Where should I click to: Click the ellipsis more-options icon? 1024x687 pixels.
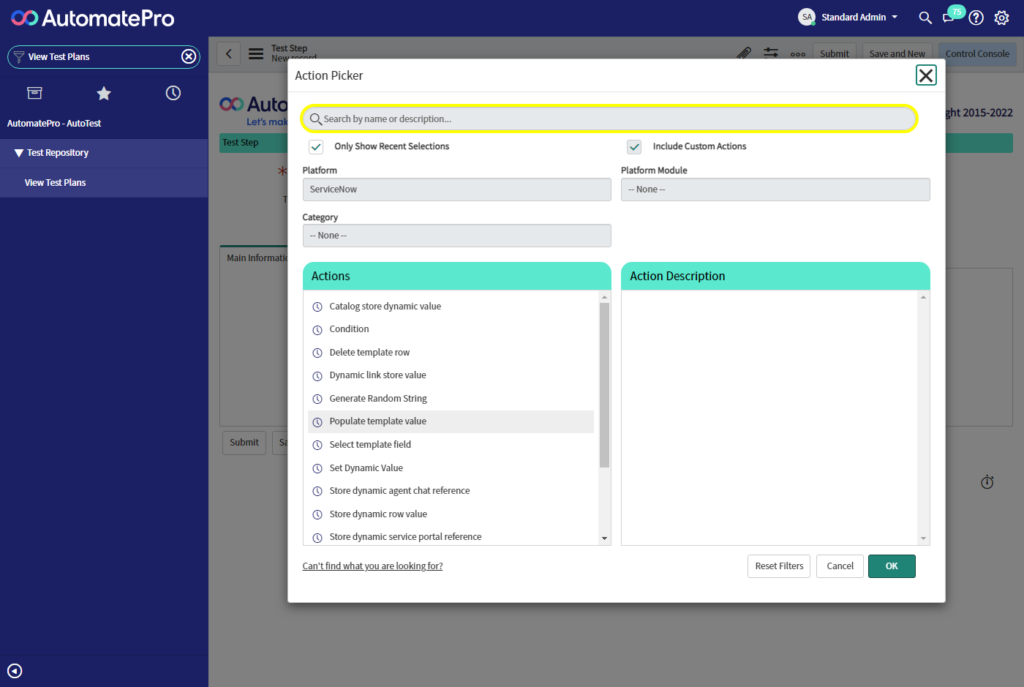click(x=796, y=54)
